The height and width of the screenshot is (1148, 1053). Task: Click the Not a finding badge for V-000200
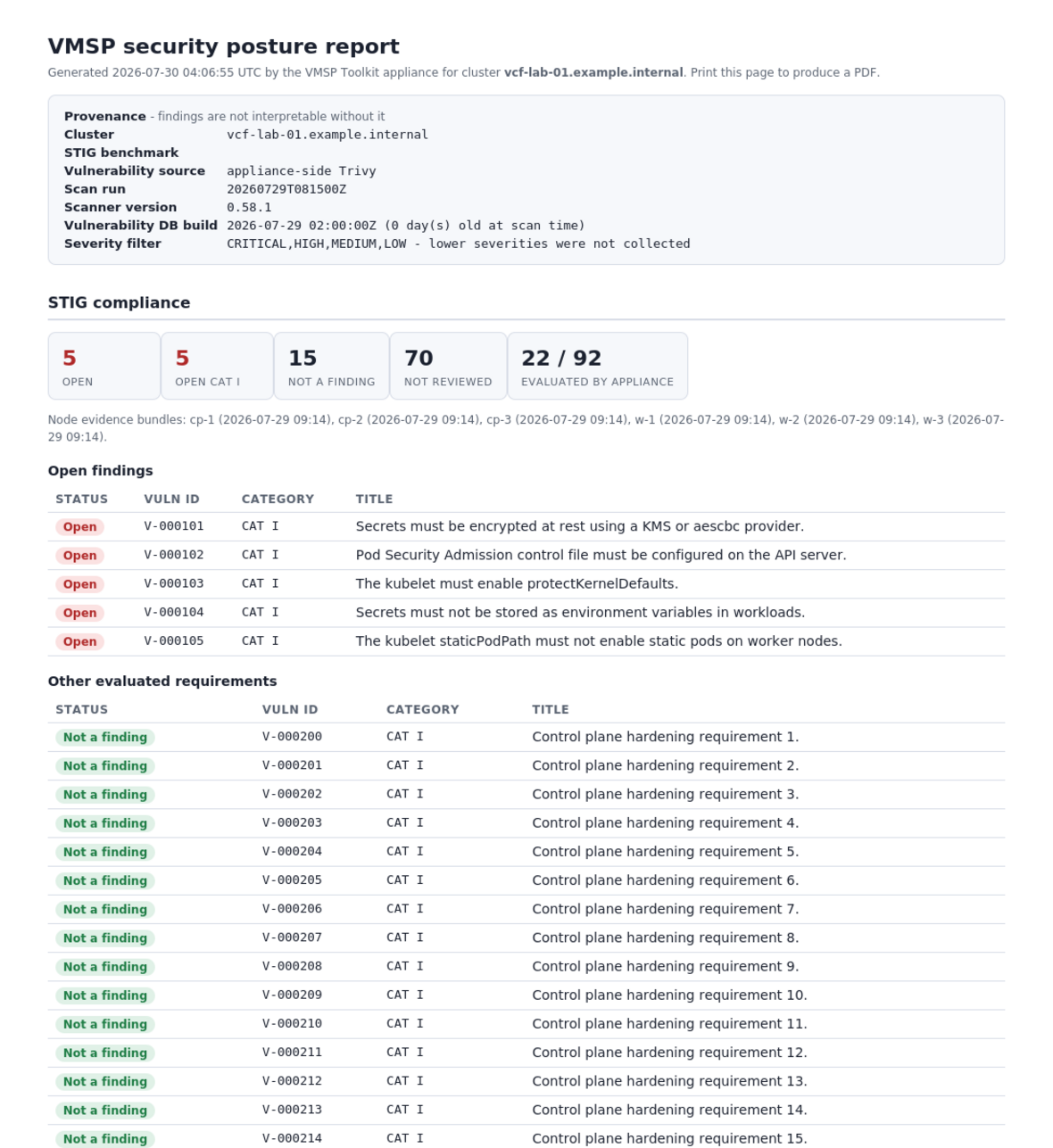(x=105, y=738)
